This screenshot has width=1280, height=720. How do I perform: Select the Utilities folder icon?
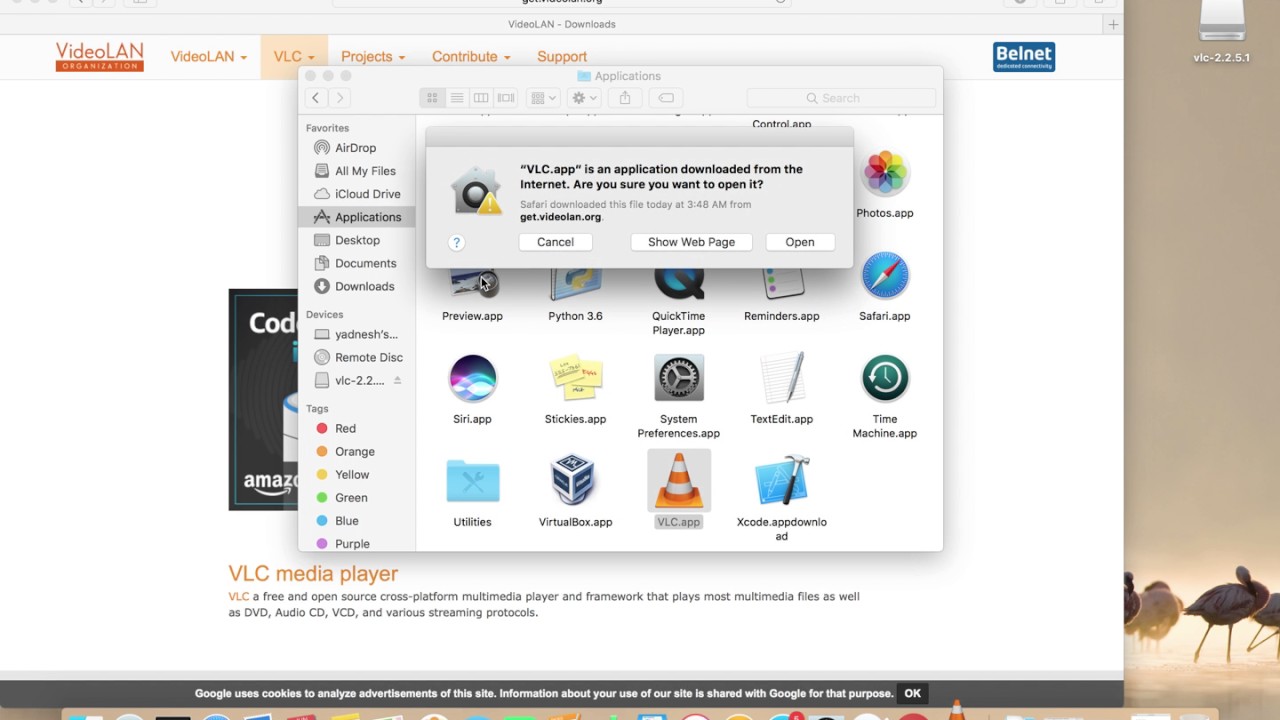472,481
